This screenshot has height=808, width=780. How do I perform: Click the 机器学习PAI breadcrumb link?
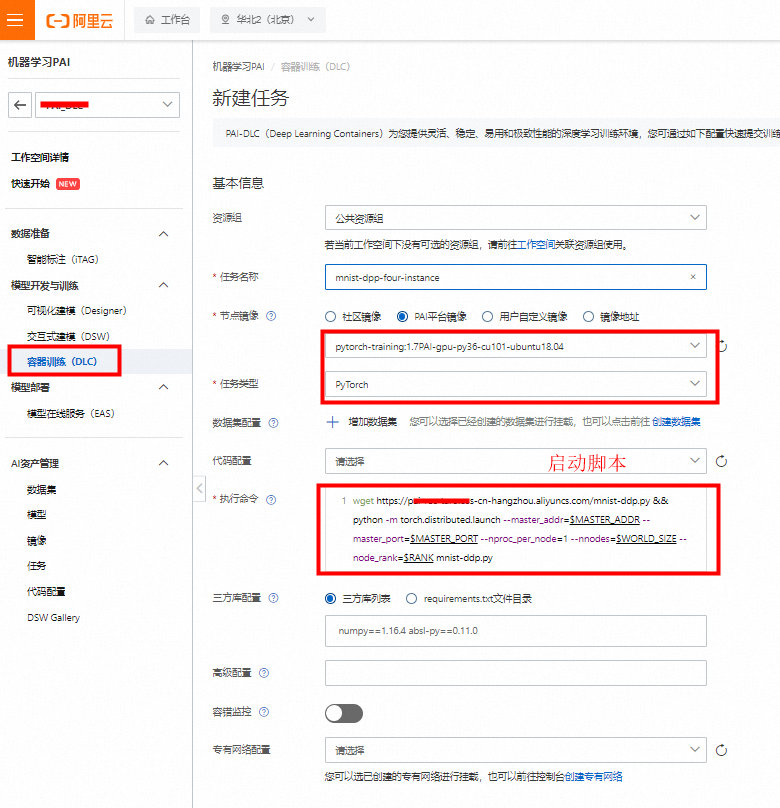239,66
